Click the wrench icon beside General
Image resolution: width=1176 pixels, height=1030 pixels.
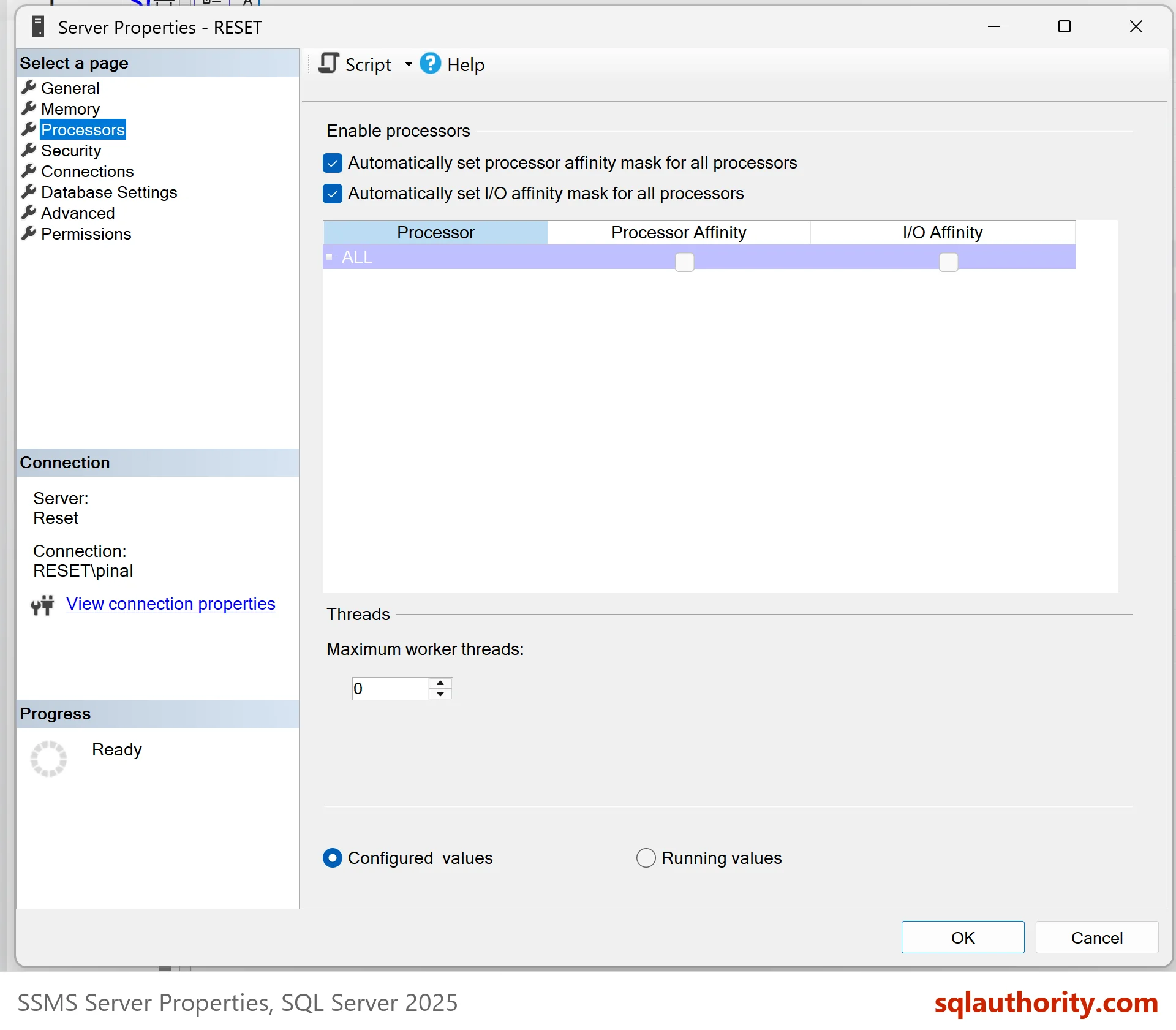(x=29, y=88)
